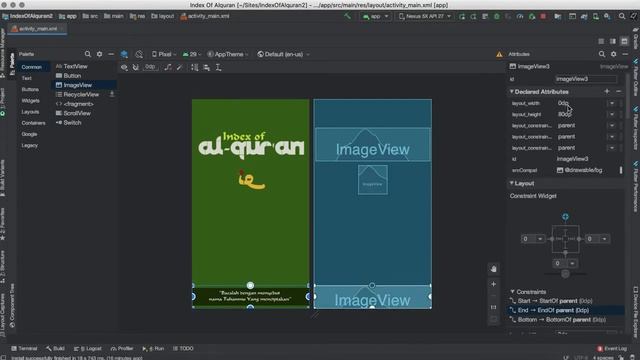The image size is (640, 360).
Task: Switch to Split view mode
Action: coord(613,41)
